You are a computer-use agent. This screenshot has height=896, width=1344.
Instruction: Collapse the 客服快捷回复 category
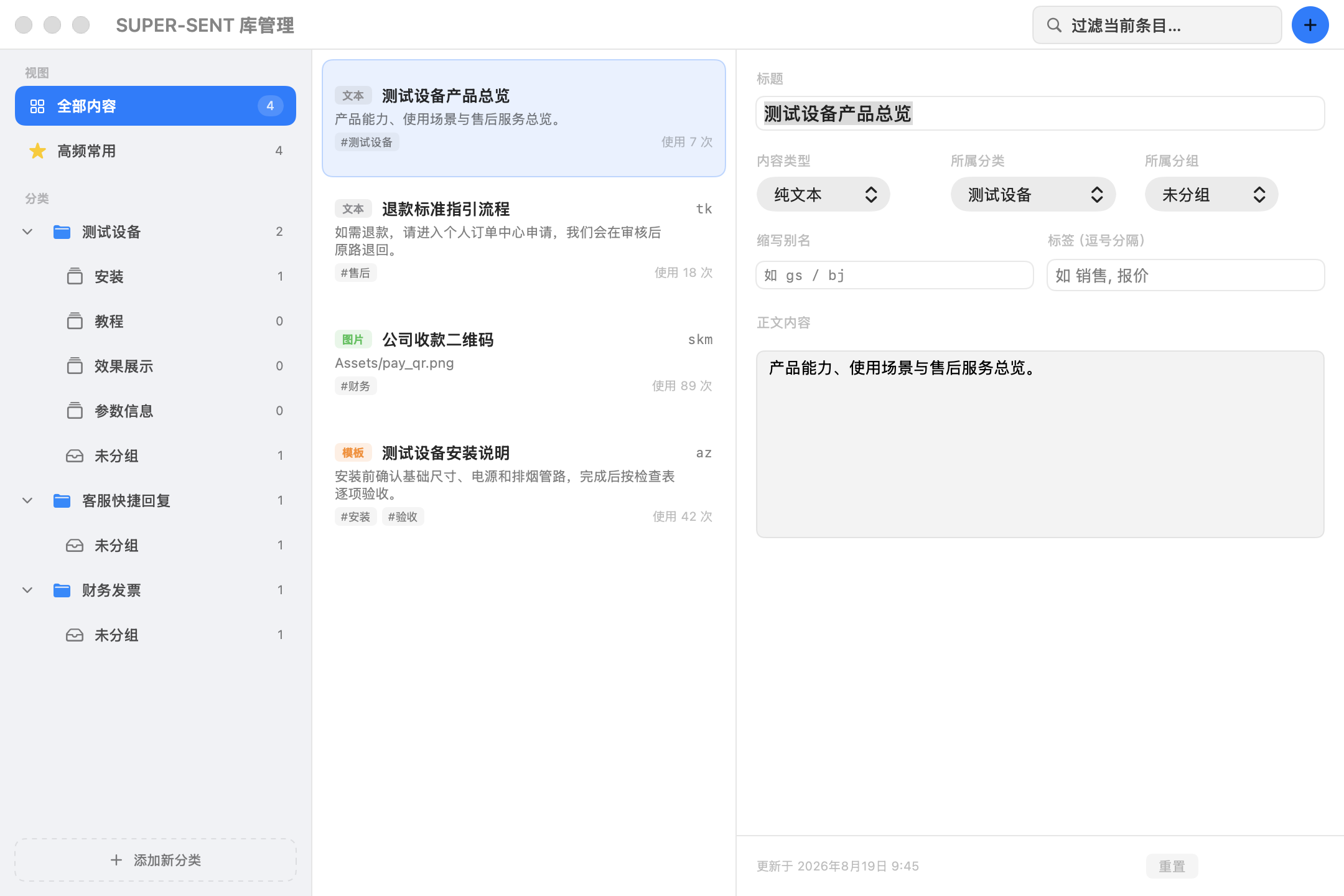tap(27, 501)
